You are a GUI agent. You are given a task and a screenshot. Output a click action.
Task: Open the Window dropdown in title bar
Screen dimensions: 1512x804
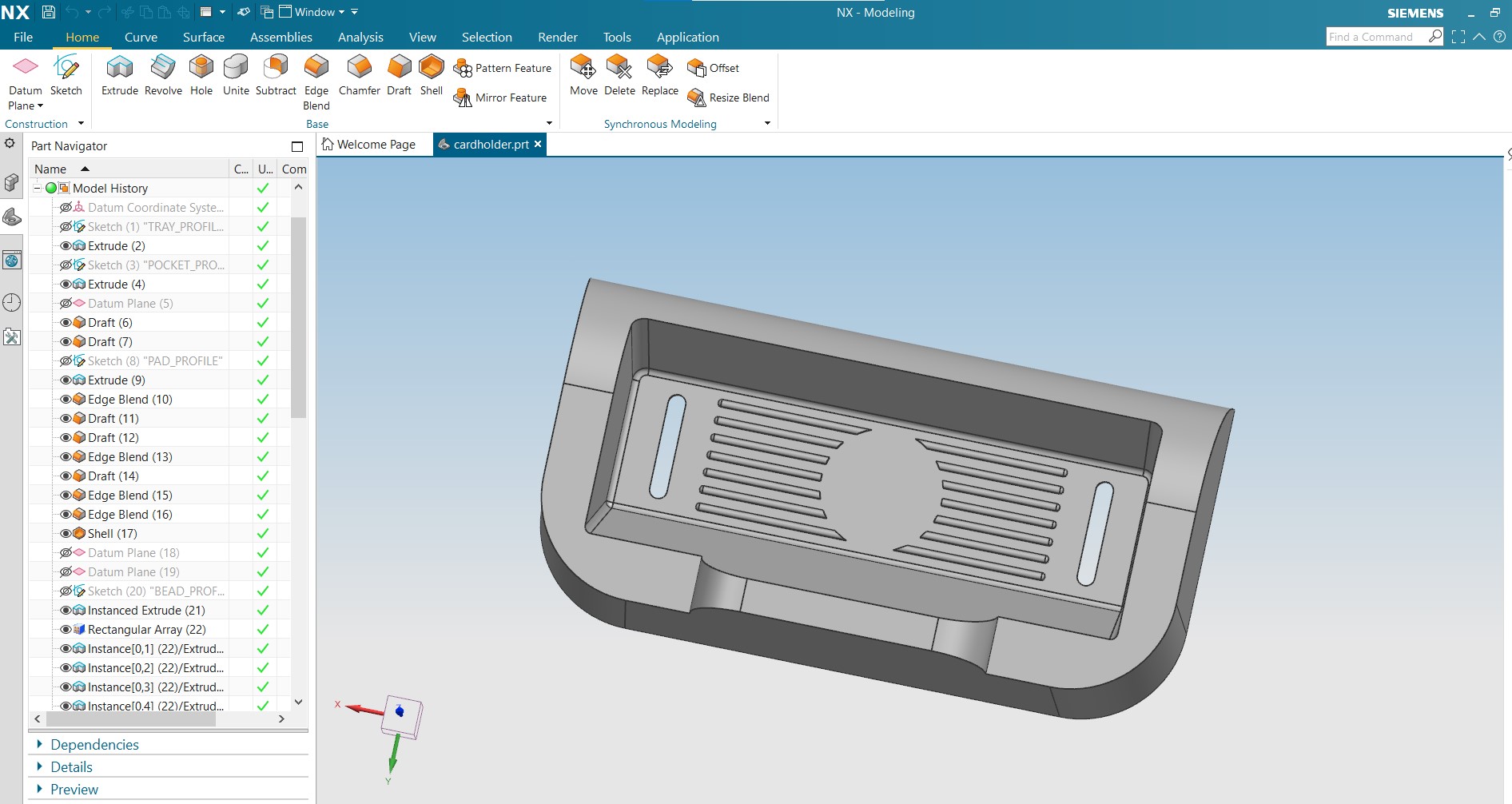tap(319, 12)
